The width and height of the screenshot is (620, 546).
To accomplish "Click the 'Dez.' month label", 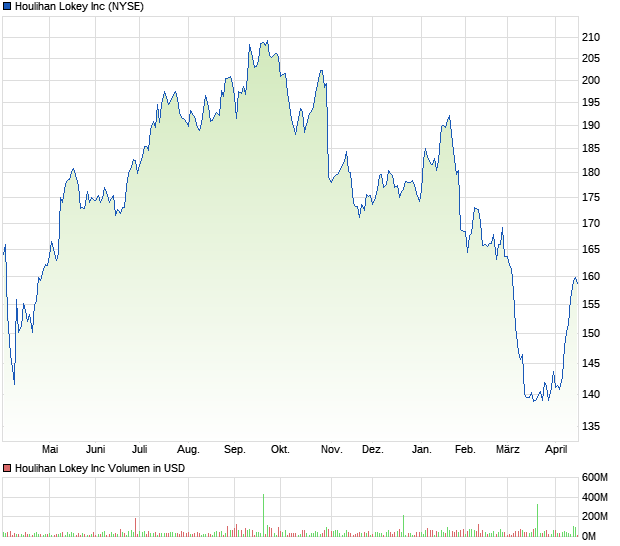I will pyautogui.click(x=373, y=450).
